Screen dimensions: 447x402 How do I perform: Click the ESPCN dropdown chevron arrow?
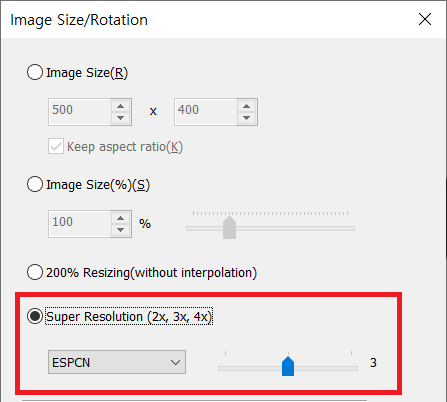click(x=175, y=362)
